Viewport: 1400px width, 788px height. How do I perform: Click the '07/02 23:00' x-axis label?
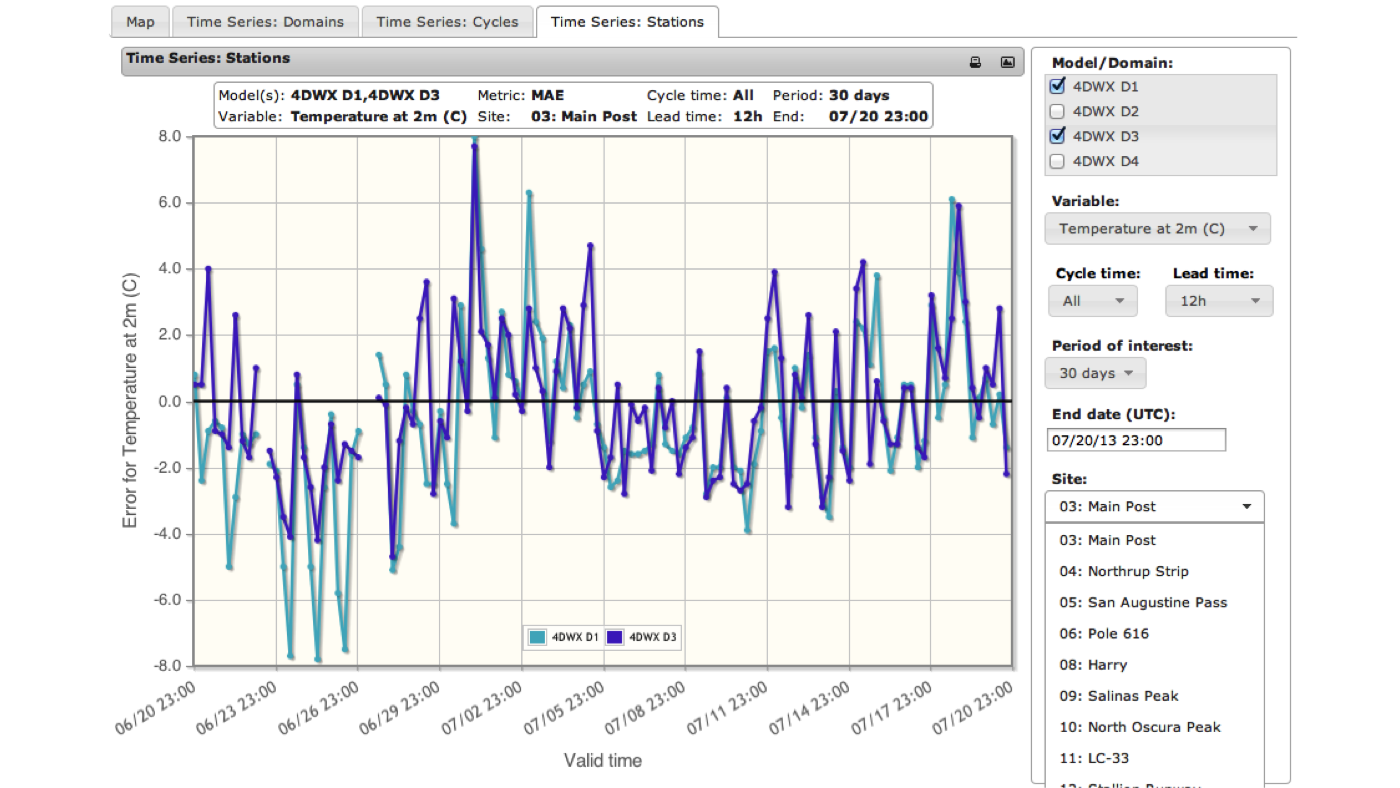click(484, 708)
